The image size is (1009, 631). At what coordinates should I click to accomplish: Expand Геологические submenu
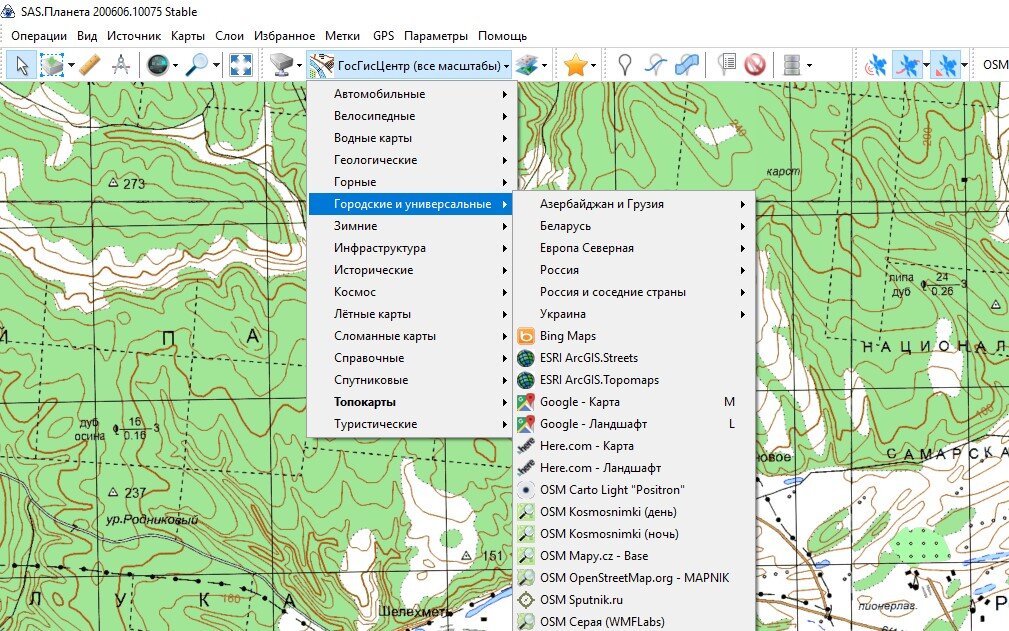coord(411,160)
